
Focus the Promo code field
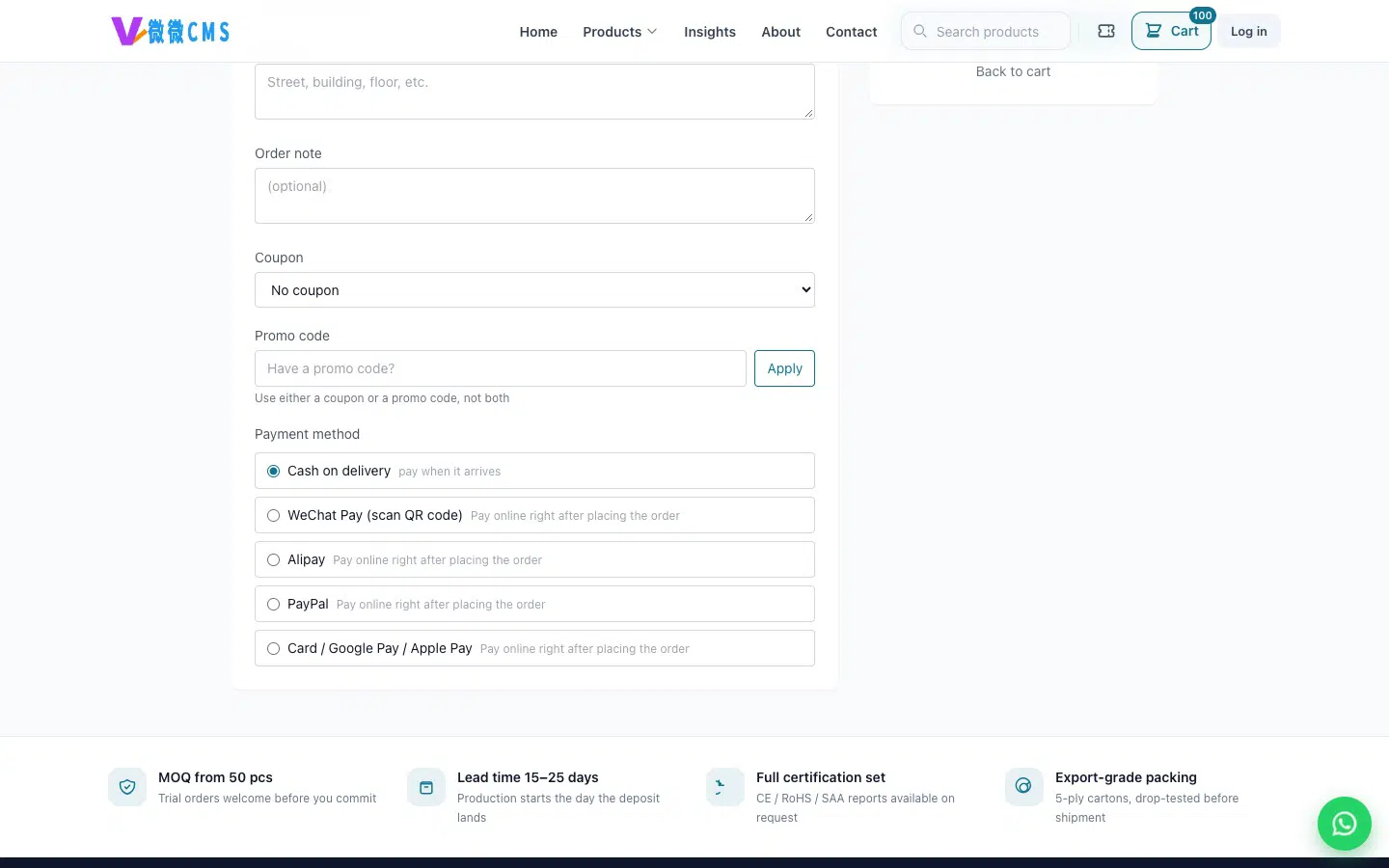(x=501, y=368)
